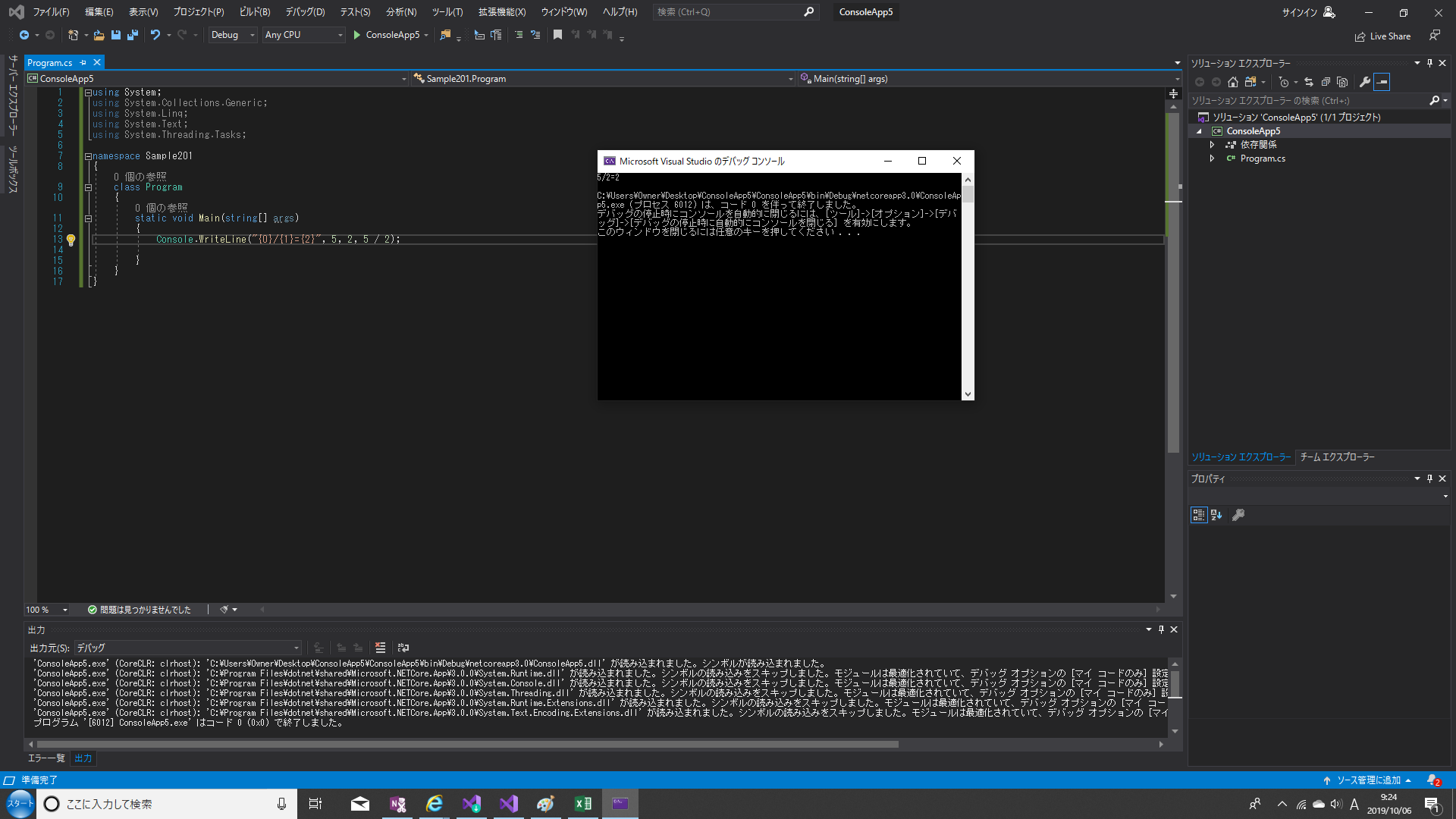Click the Pending Changes Filter clock icon
1456x819 pixels.
point(1284,82)
